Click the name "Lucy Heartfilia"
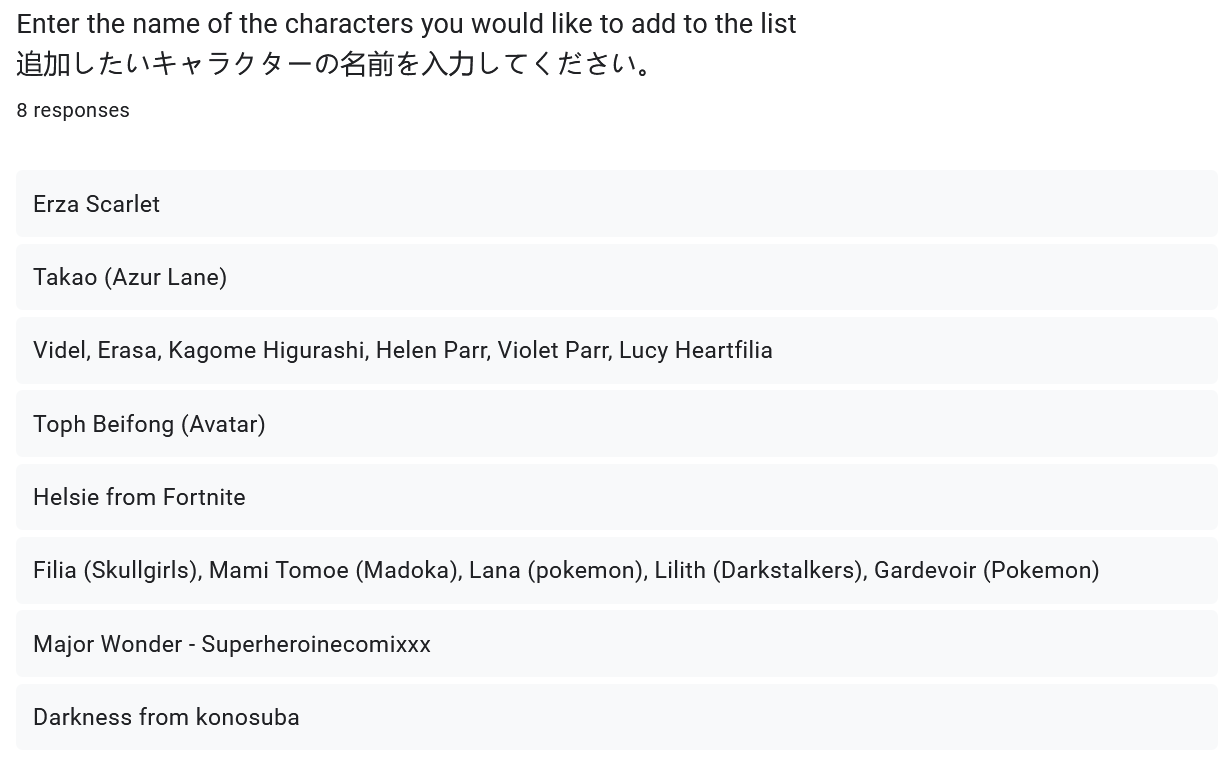The width and height of the screenshot is (1226, 757). 695,350
